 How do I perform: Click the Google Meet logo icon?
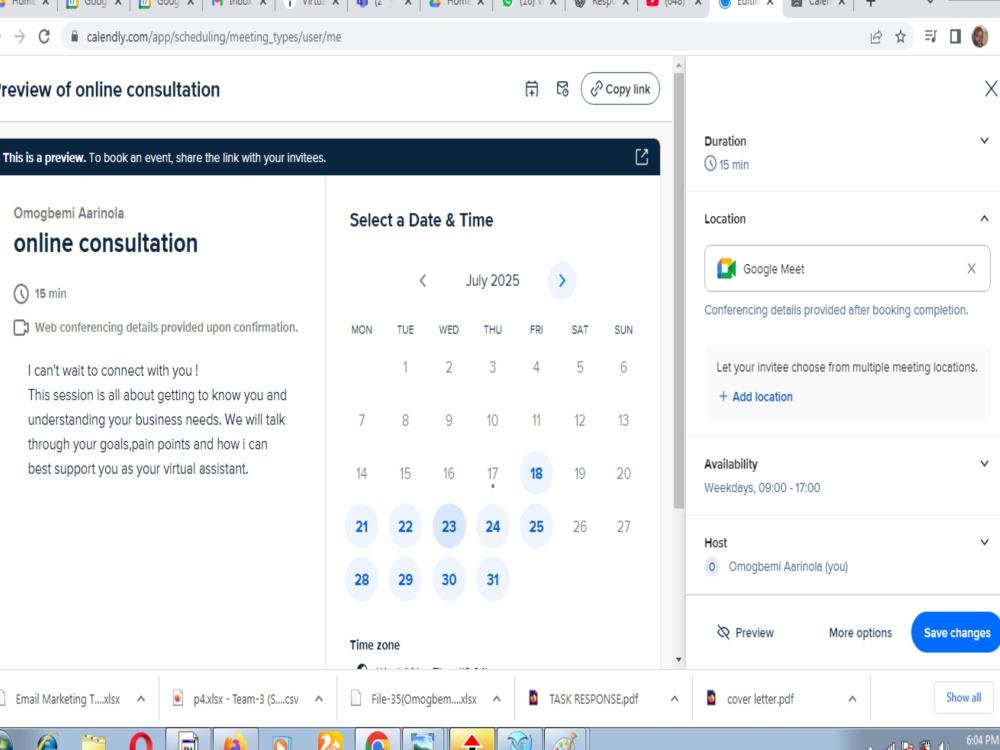pos(726,268)
